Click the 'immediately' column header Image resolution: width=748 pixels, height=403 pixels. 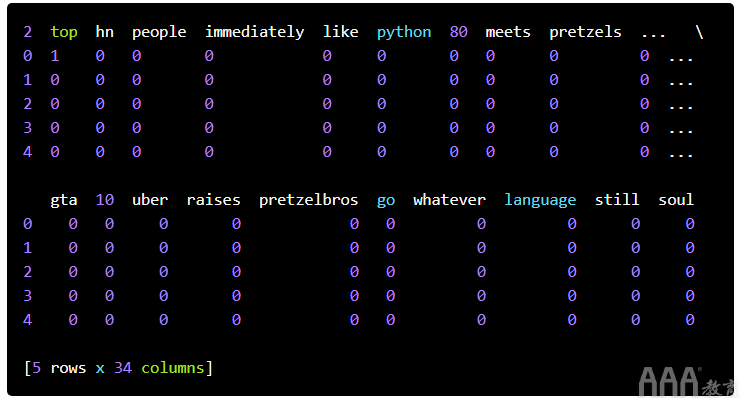pyautogui.click(x=254, y=32)
